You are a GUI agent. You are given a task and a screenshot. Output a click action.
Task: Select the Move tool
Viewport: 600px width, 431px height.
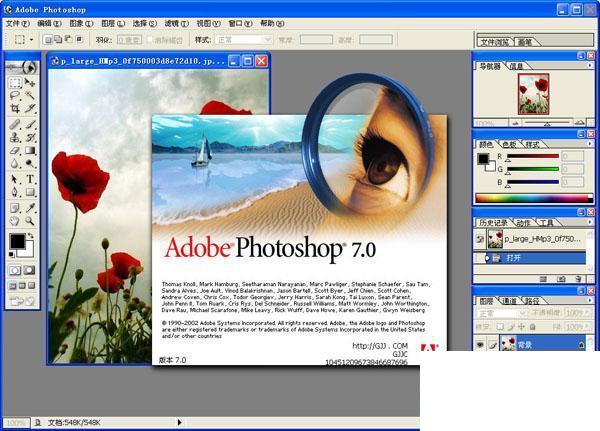tap(30, 82)
